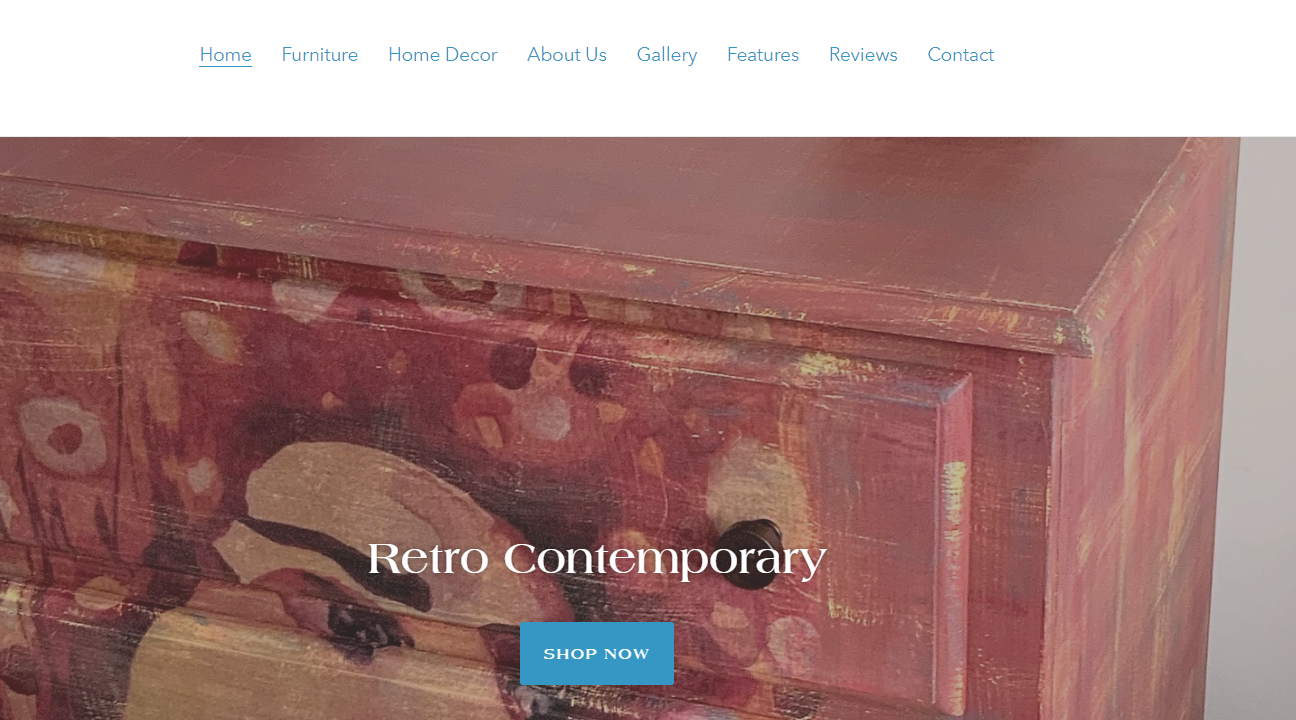Visit the About Us page
Viewport: 1296px width, 720px height.
(x=567, y=55)
